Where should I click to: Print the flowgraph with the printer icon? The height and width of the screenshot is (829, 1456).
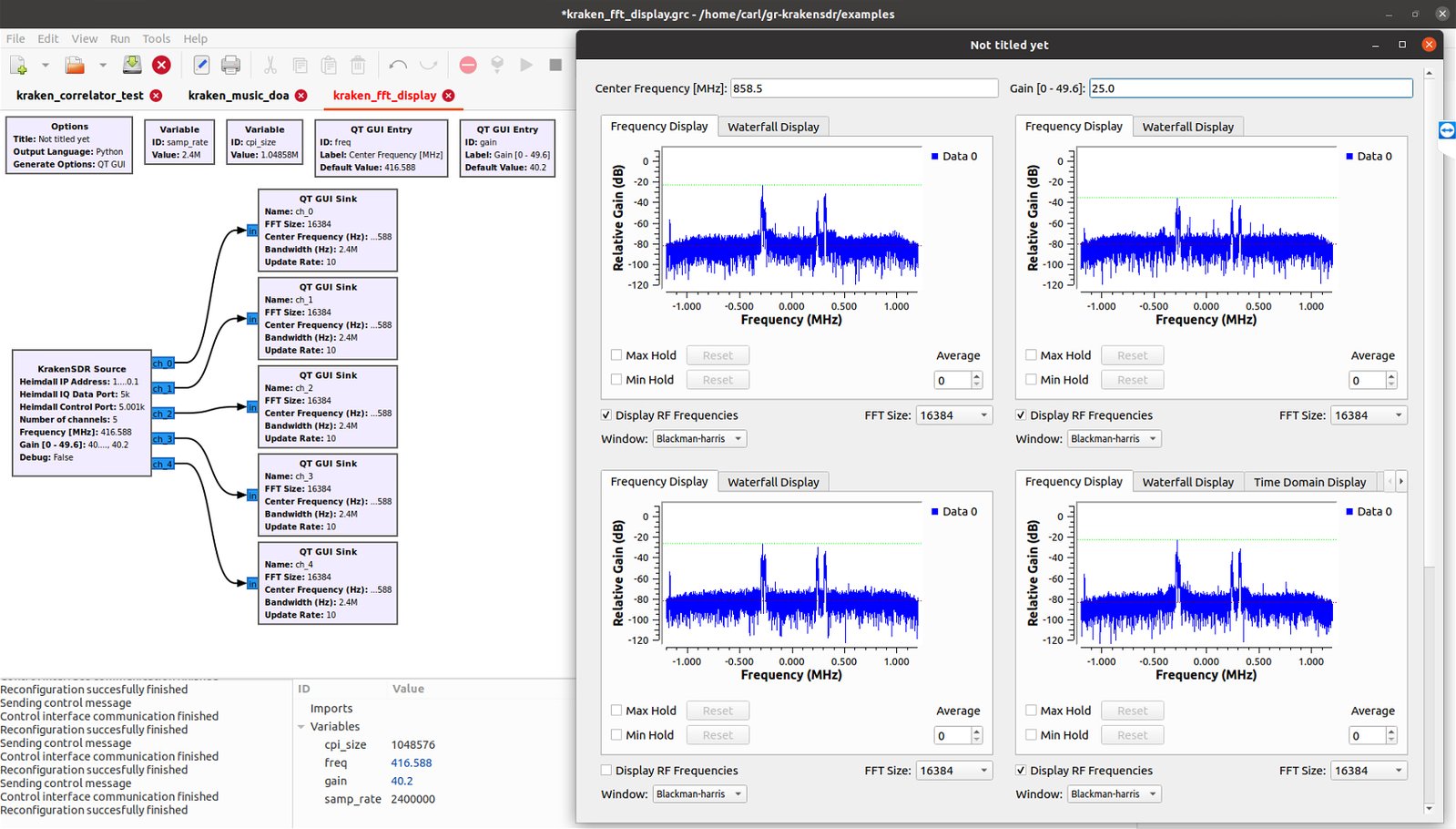tap(230, 65)
